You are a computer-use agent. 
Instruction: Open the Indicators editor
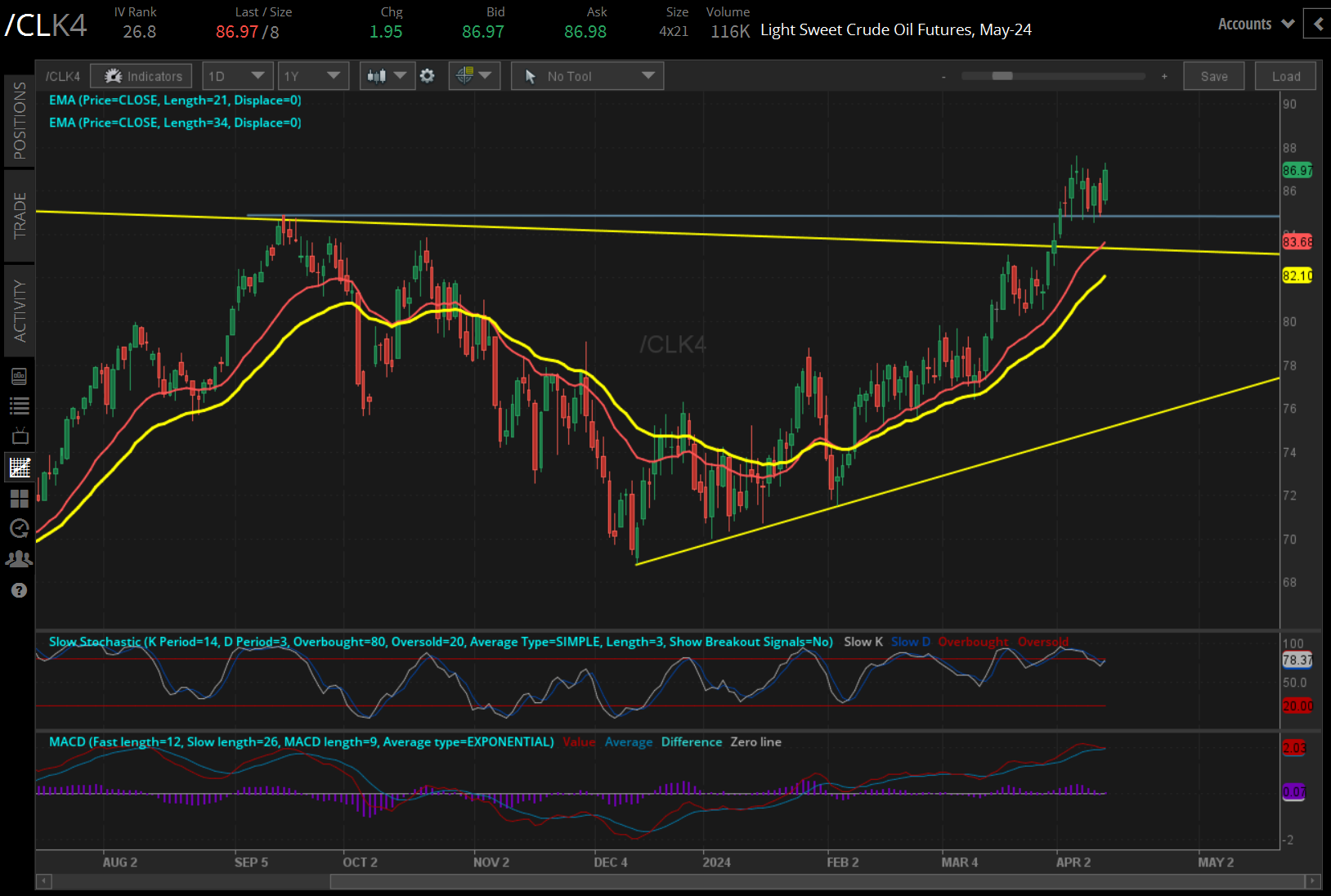coord(141,75)
